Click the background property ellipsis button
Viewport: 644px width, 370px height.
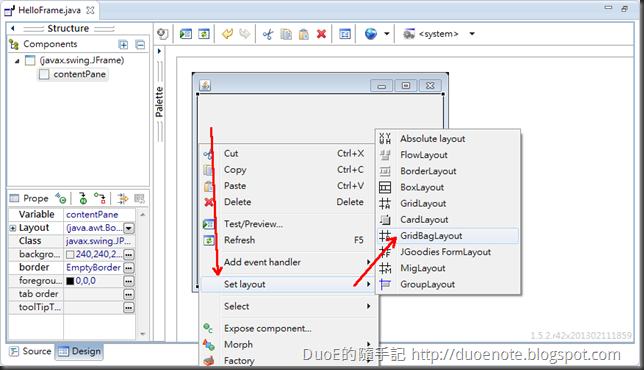129,255
